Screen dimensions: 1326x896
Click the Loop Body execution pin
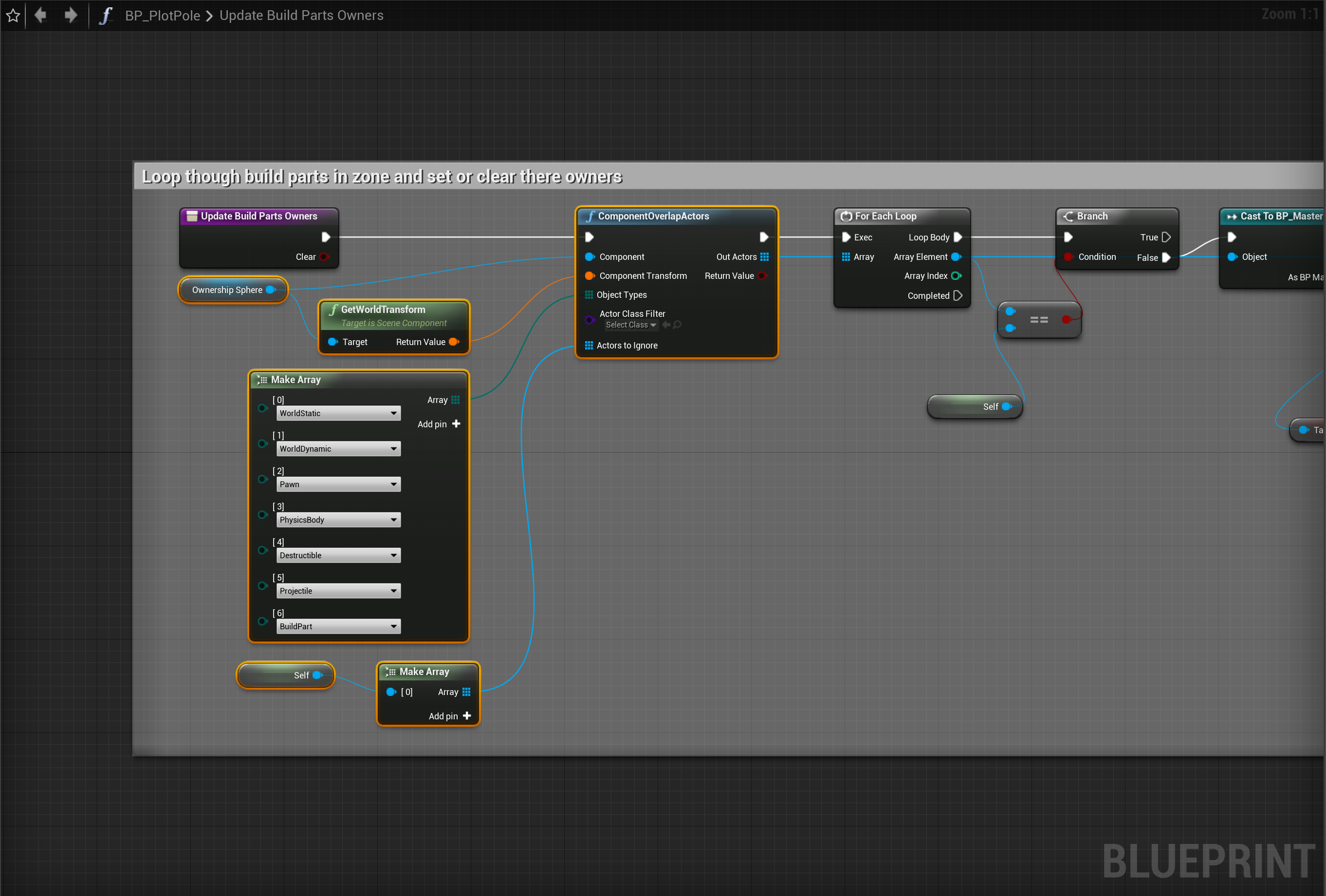pos(958,237)
